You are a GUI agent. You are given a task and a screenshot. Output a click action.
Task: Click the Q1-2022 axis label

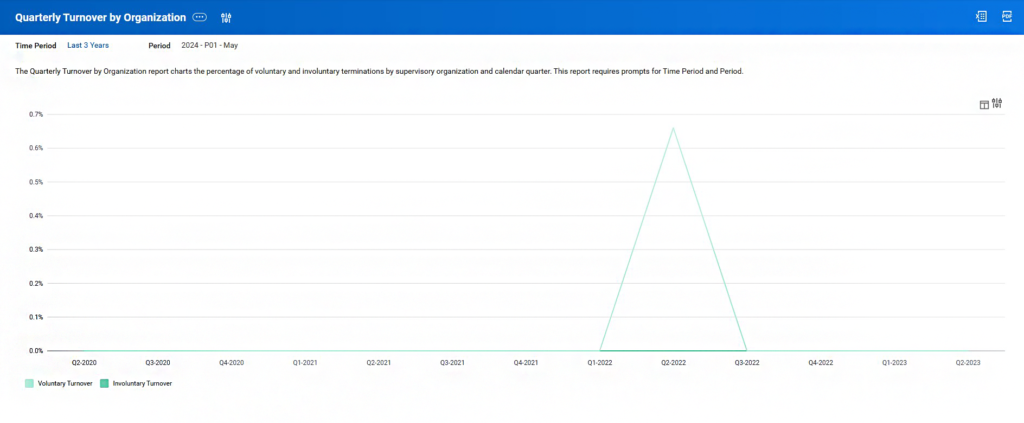pyautogui.click(x=600, y=362)
